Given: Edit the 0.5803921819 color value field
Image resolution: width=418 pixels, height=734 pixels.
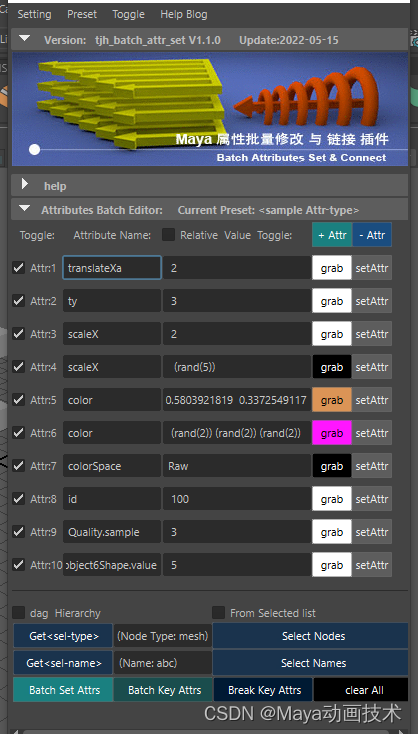Looking at the screenshot, I should click(237, 400).
